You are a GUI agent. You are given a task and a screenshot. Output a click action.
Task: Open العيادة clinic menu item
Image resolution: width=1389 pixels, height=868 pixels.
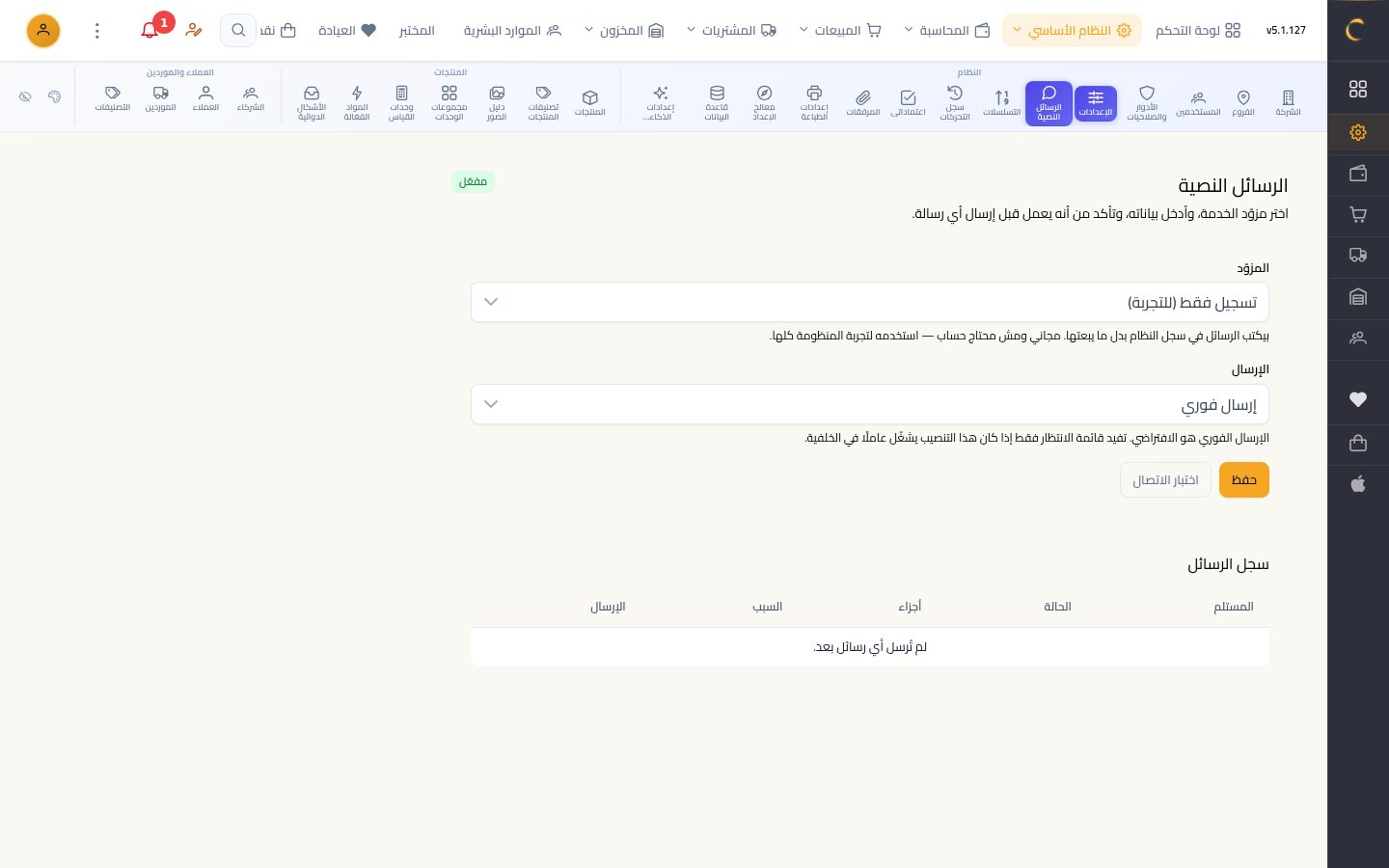click(347, 31)
